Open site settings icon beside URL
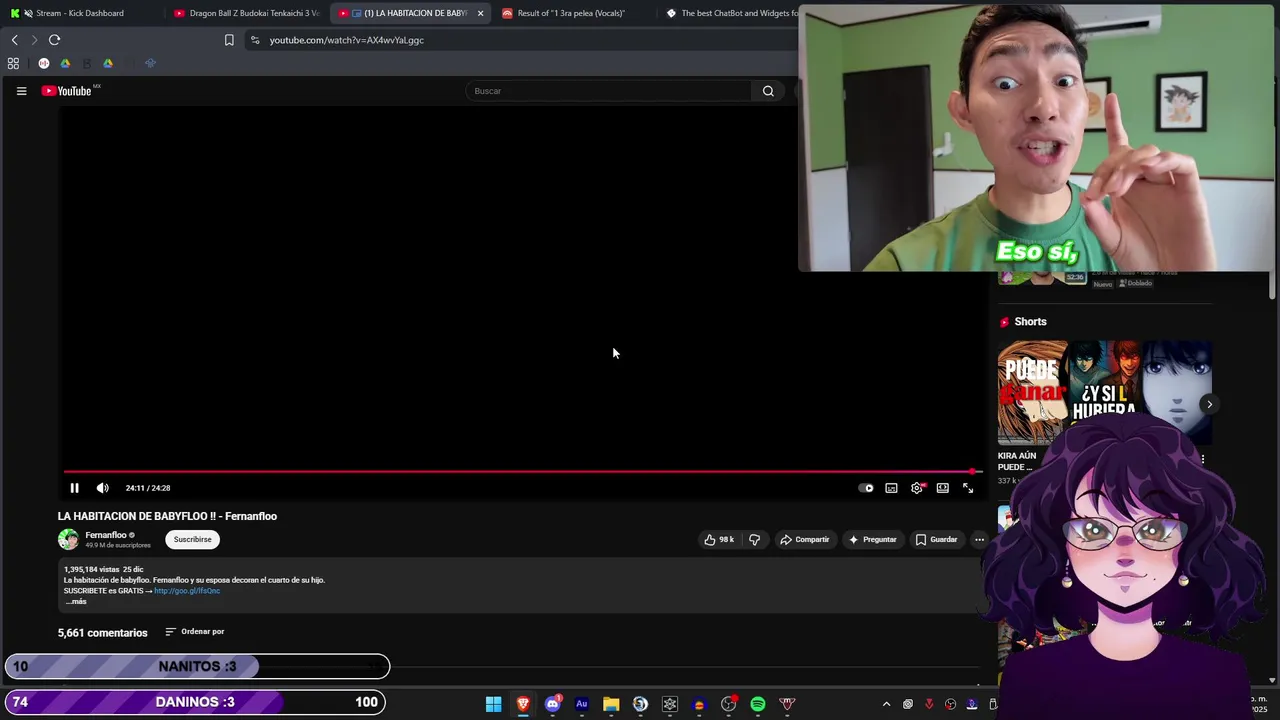1280x720 pixels. click(255, 40)
